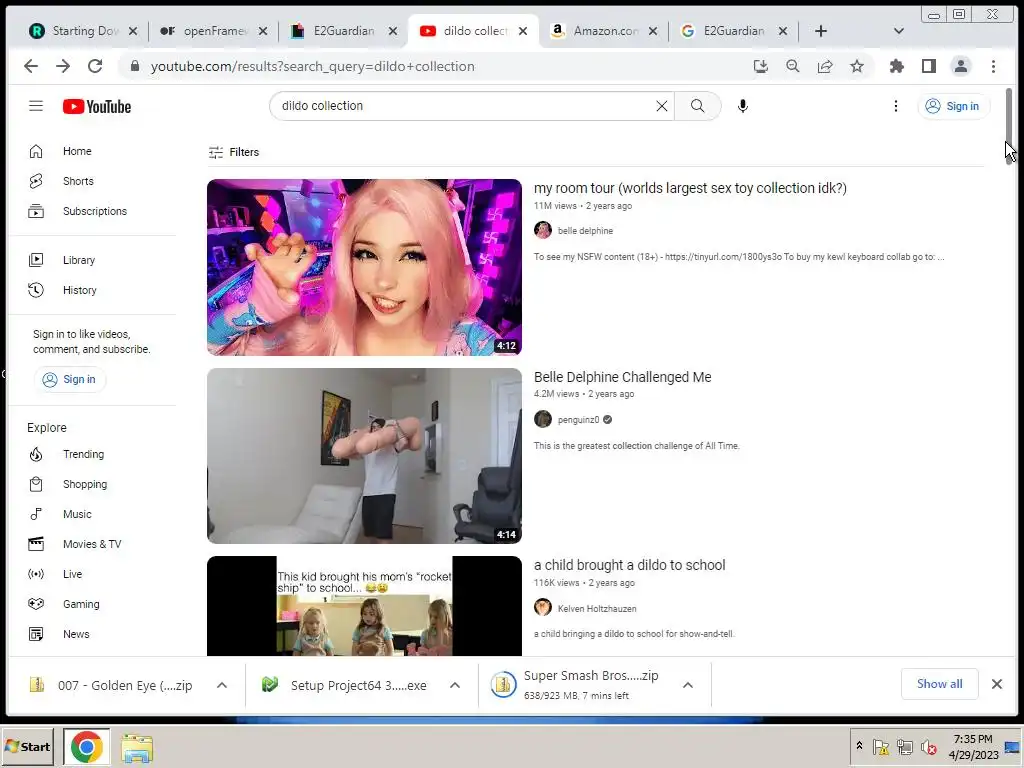This screenshot has width=1024, height=768.
Task: Open 'Belle Delphine Challenged Me' video title
Action: click(622, 377)
